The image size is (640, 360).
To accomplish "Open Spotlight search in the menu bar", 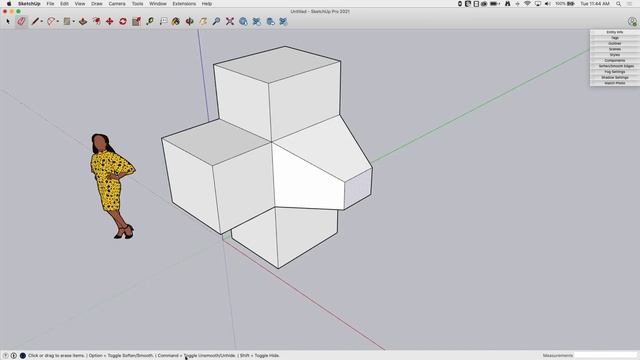I will pos(619,4).
